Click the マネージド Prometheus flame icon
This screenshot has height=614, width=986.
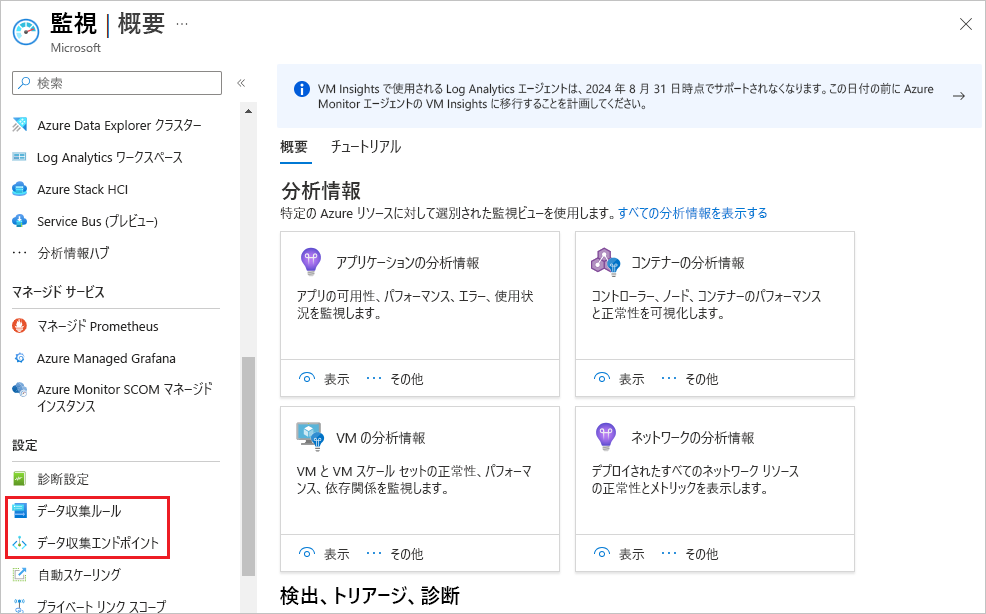19,326
